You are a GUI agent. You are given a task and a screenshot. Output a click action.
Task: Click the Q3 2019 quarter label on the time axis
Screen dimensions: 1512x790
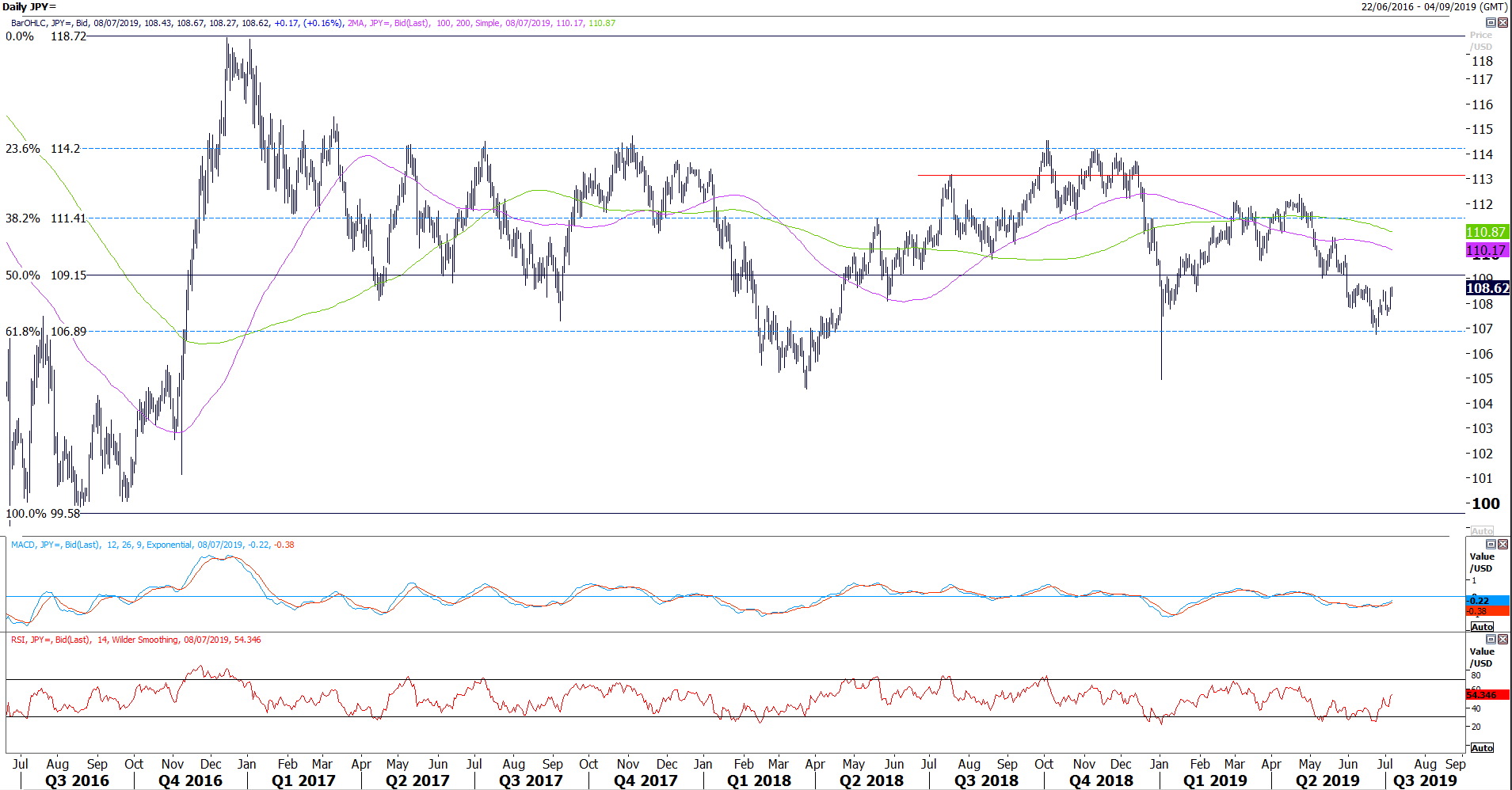coord(1425,781)
